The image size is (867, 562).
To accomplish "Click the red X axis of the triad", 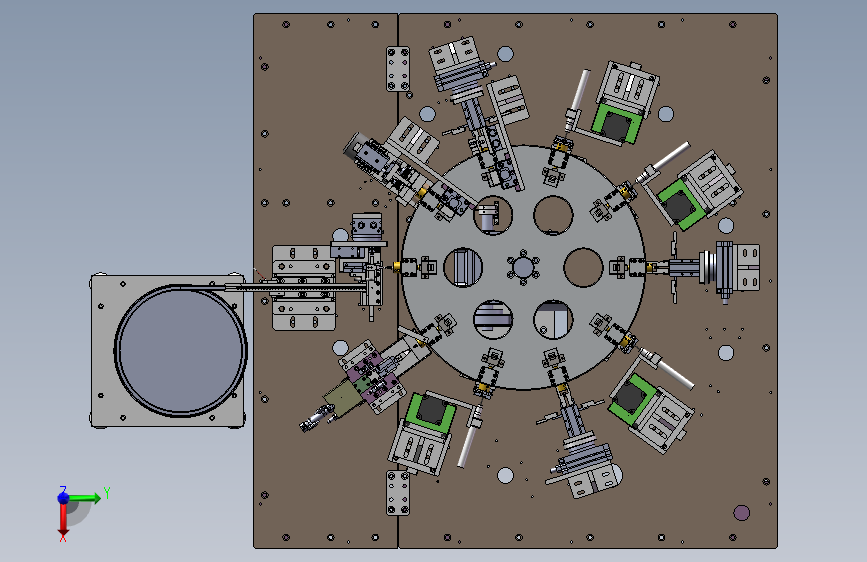I will [x=63, y=518].
